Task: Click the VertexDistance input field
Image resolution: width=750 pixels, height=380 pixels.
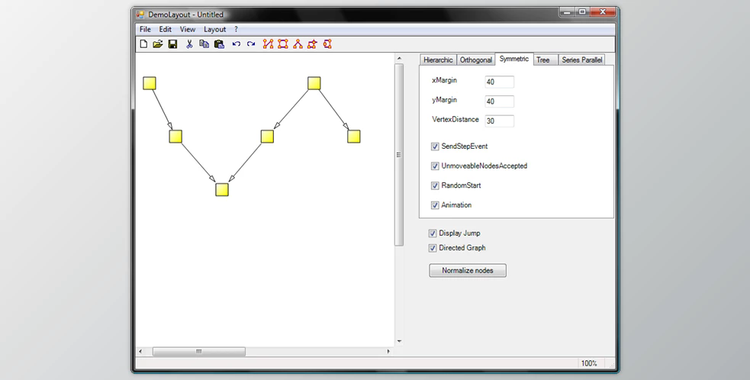Action: coord(499,121)
